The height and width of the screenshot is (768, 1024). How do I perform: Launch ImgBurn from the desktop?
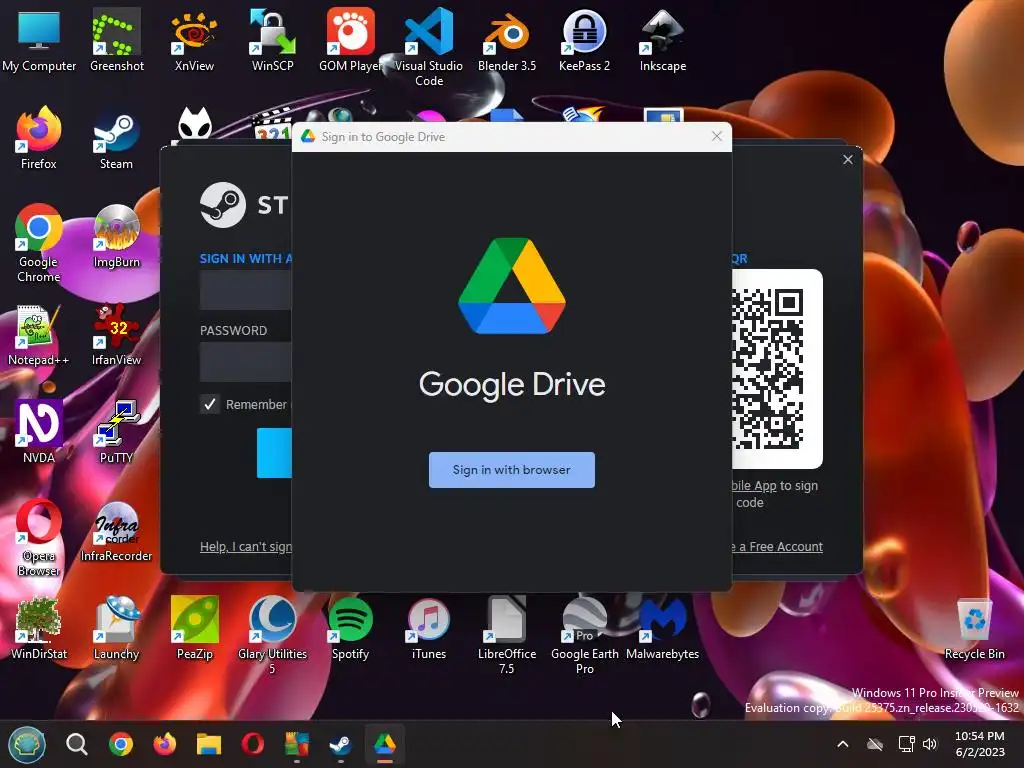[116, 236]
